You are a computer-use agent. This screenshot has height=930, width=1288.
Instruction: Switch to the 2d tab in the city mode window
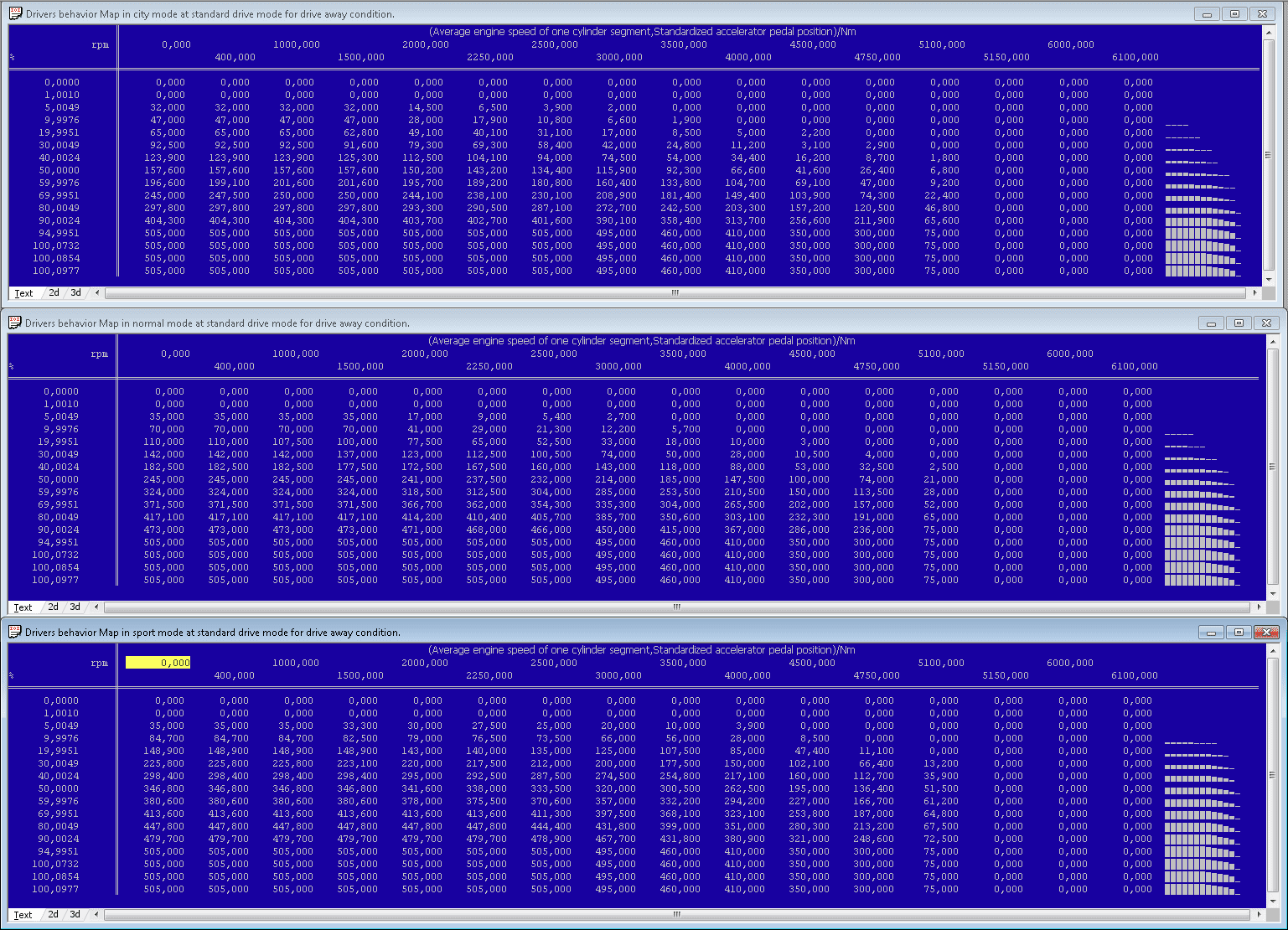(54, 293)
